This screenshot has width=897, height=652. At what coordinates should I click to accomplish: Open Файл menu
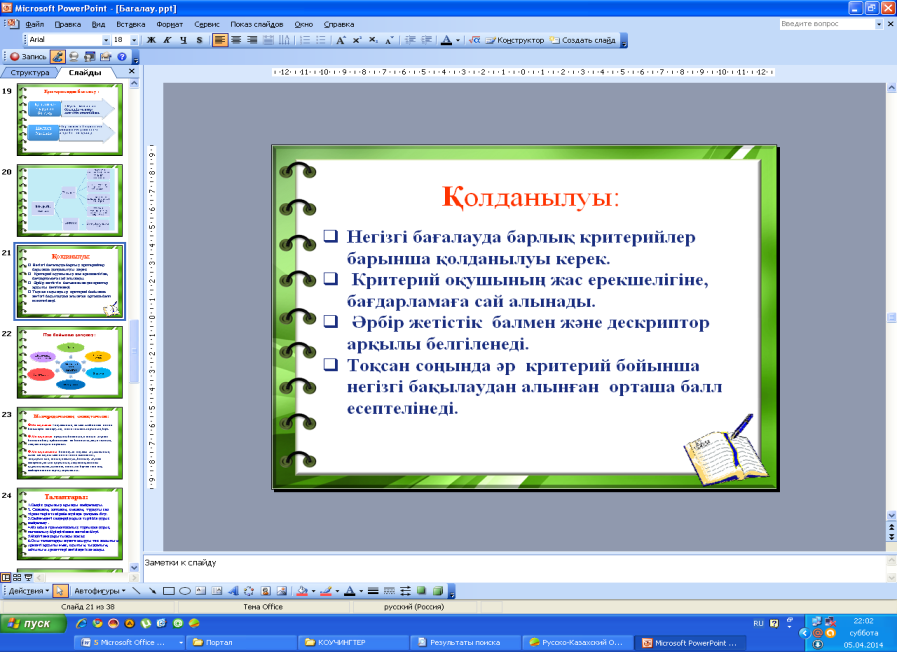point(34,25)
